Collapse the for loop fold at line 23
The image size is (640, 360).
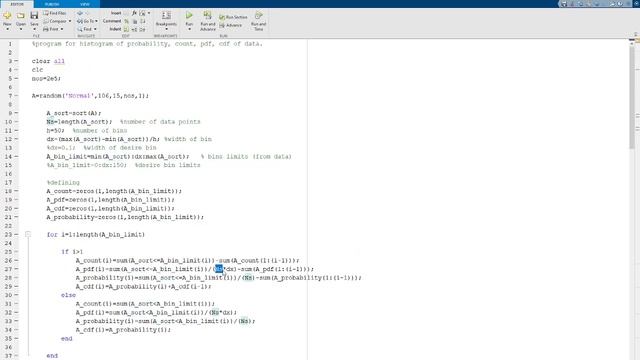point(28,234)
